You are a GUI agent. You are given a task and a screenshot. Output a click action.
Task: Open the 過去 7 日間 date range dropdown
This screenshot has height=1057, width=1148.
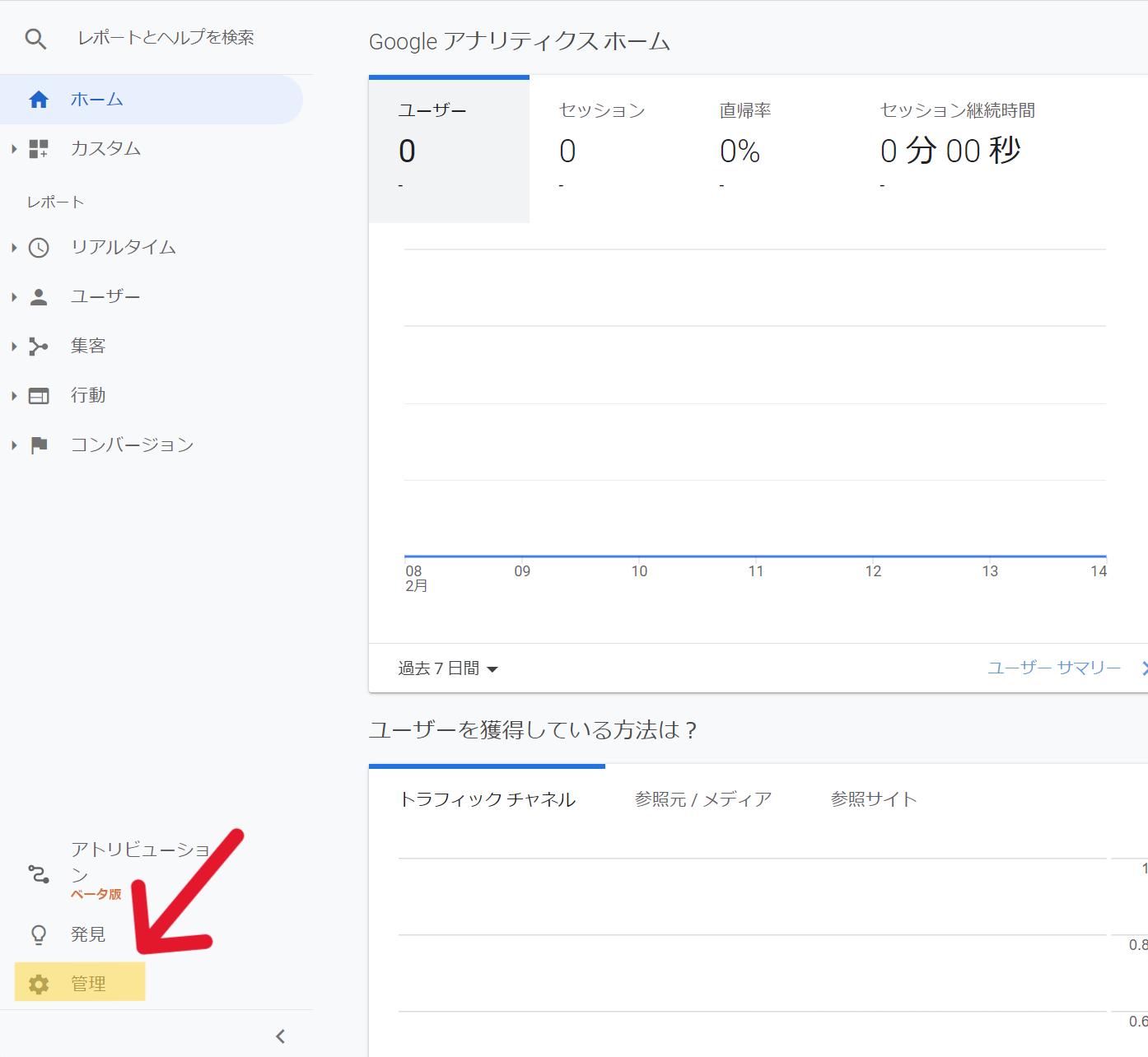point(448,668)
